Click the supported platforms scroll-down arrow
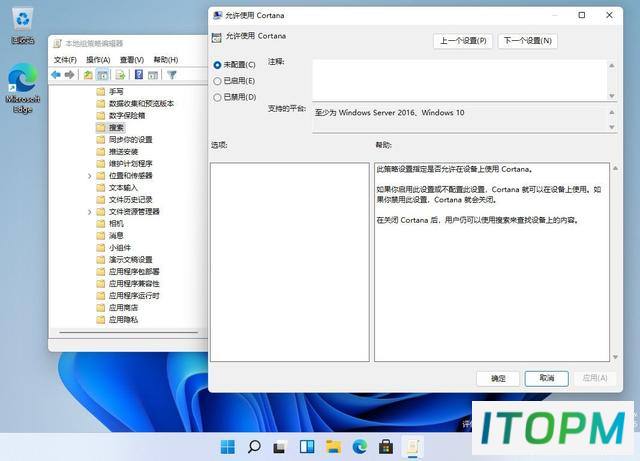Screen dimensions: 640x461 coord(611,127)
